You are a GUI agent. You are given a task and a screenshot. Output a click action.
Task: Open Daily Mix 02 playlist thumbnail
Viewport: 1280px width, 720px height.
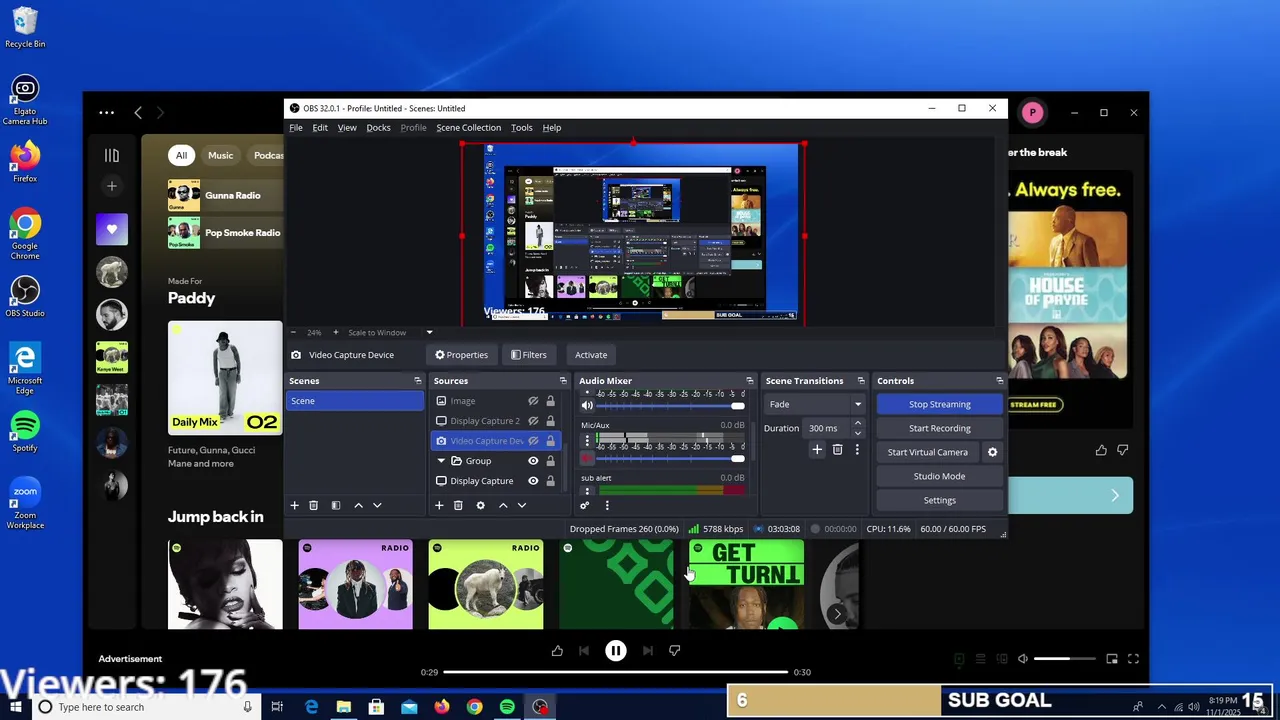pos(225,378)
